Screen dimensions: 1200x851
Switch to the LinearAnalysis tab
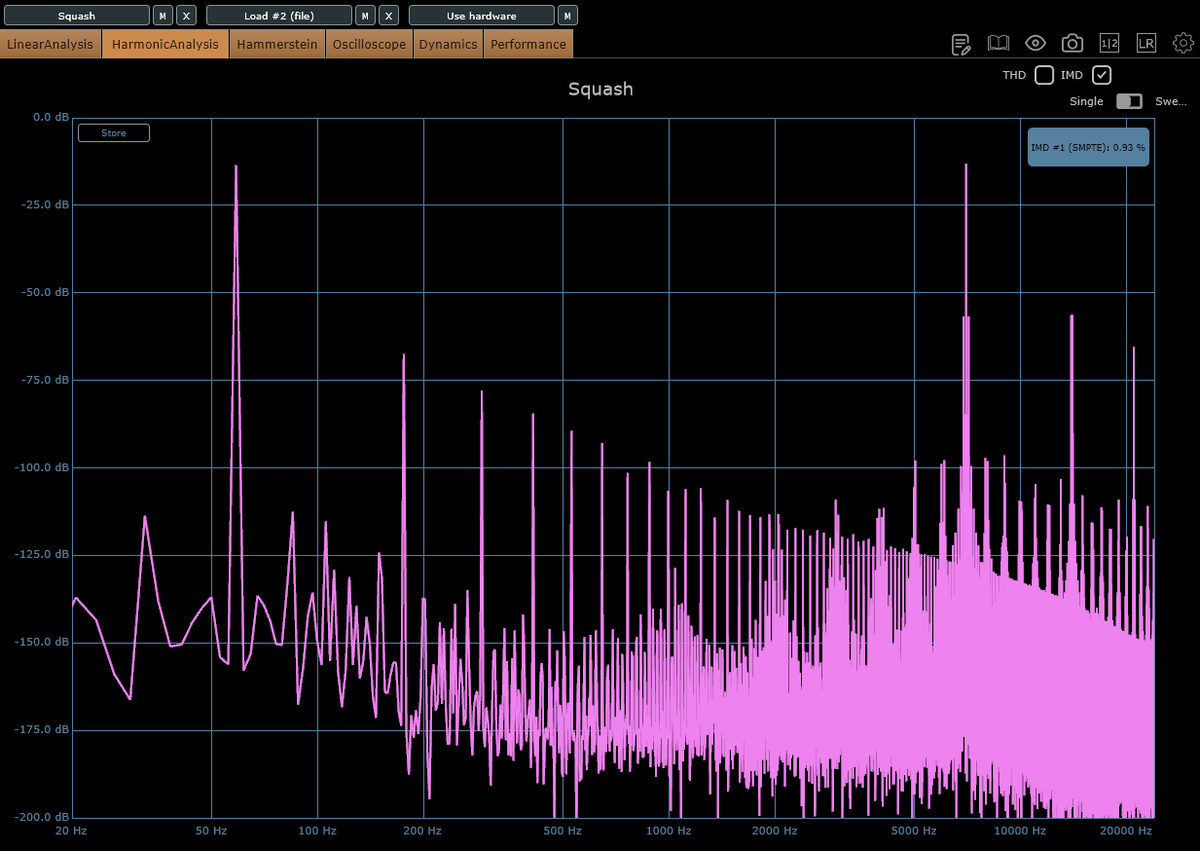click(51, 44)
